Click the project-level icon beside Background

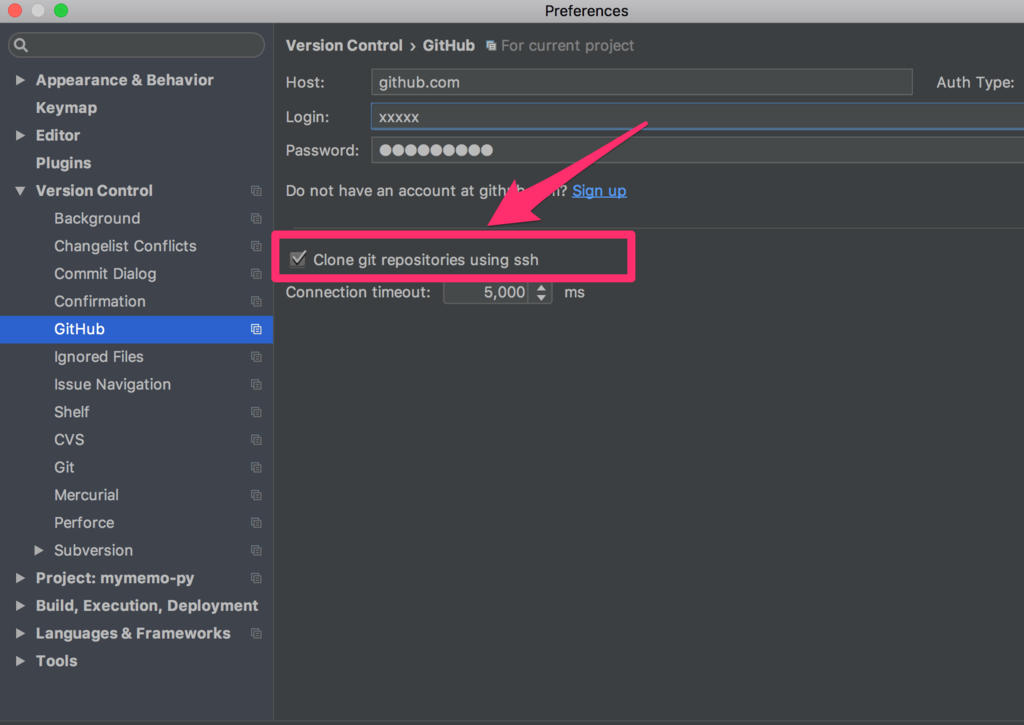pyautogui.click(x=256, y=218)
